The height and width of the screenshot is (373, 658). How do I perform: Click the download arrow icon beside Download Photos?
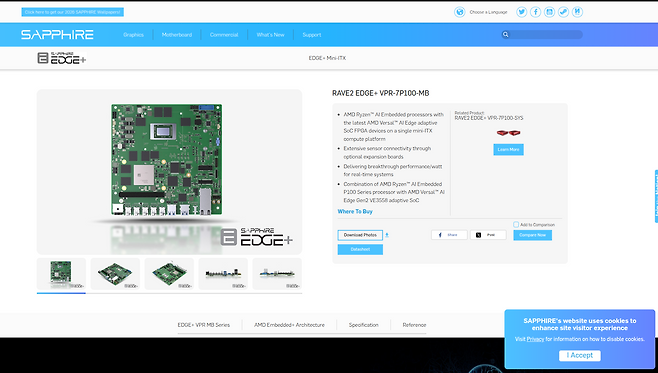pyautogui.click(x=387, y=235)
